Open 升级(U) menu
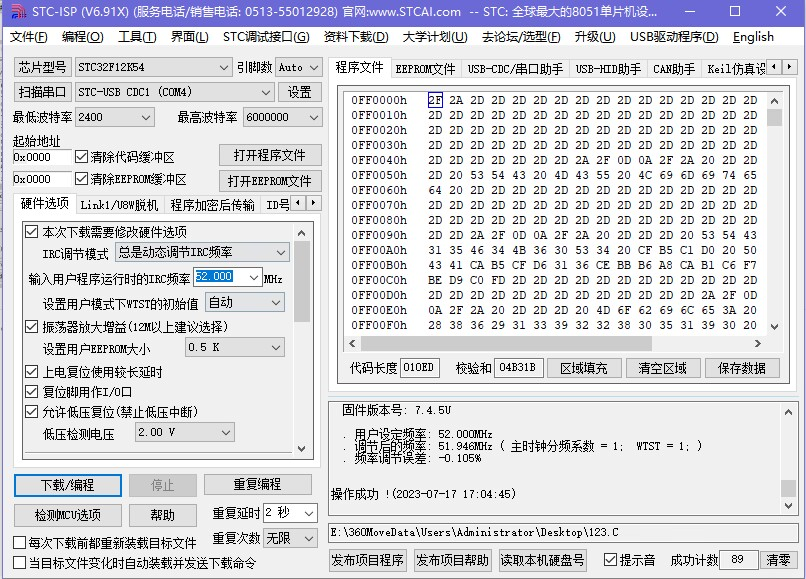This screenshot has height=579, width=806. 595,37
